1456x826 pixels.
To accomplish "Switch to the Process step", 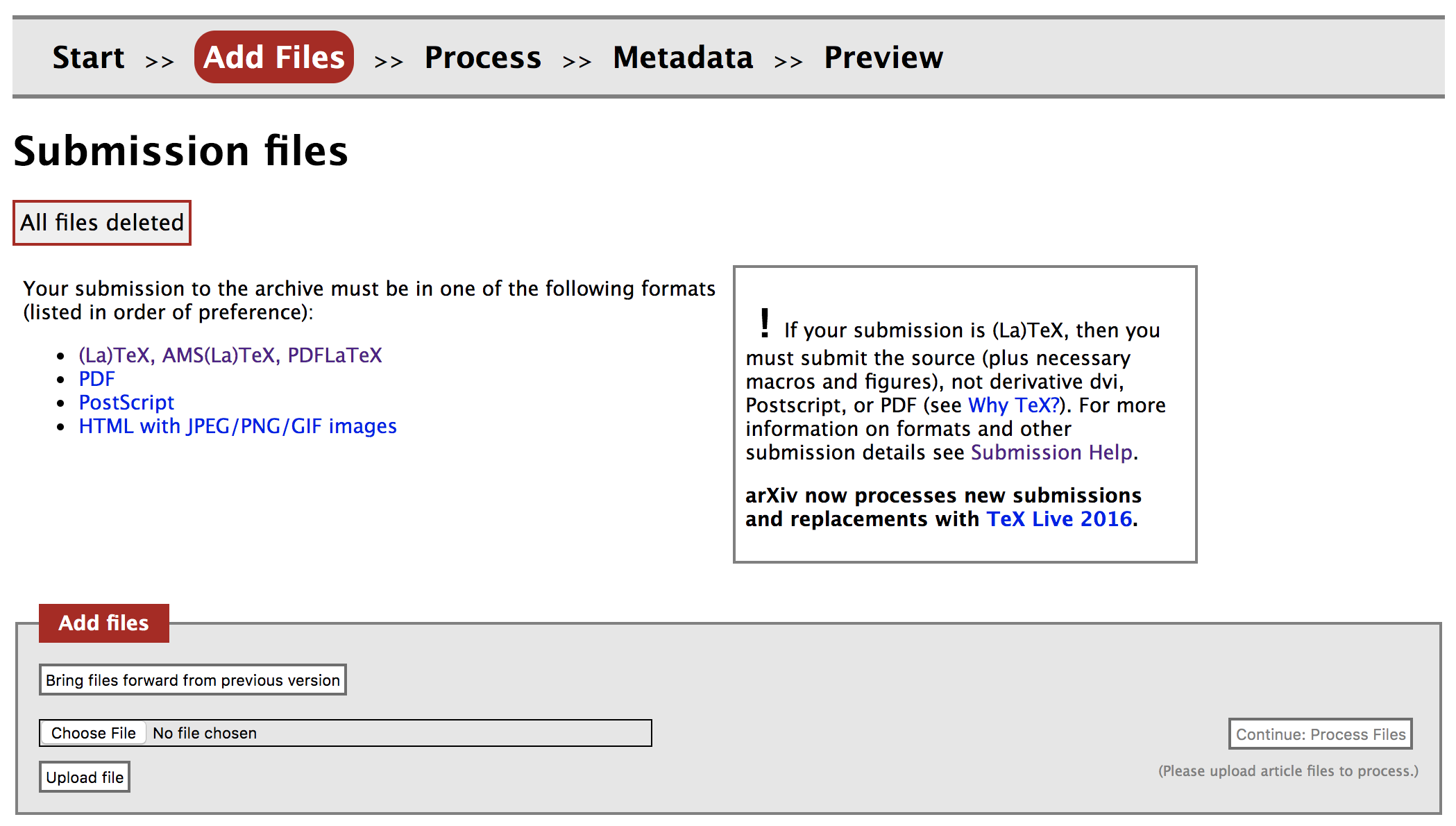I will tap(483, 58).
